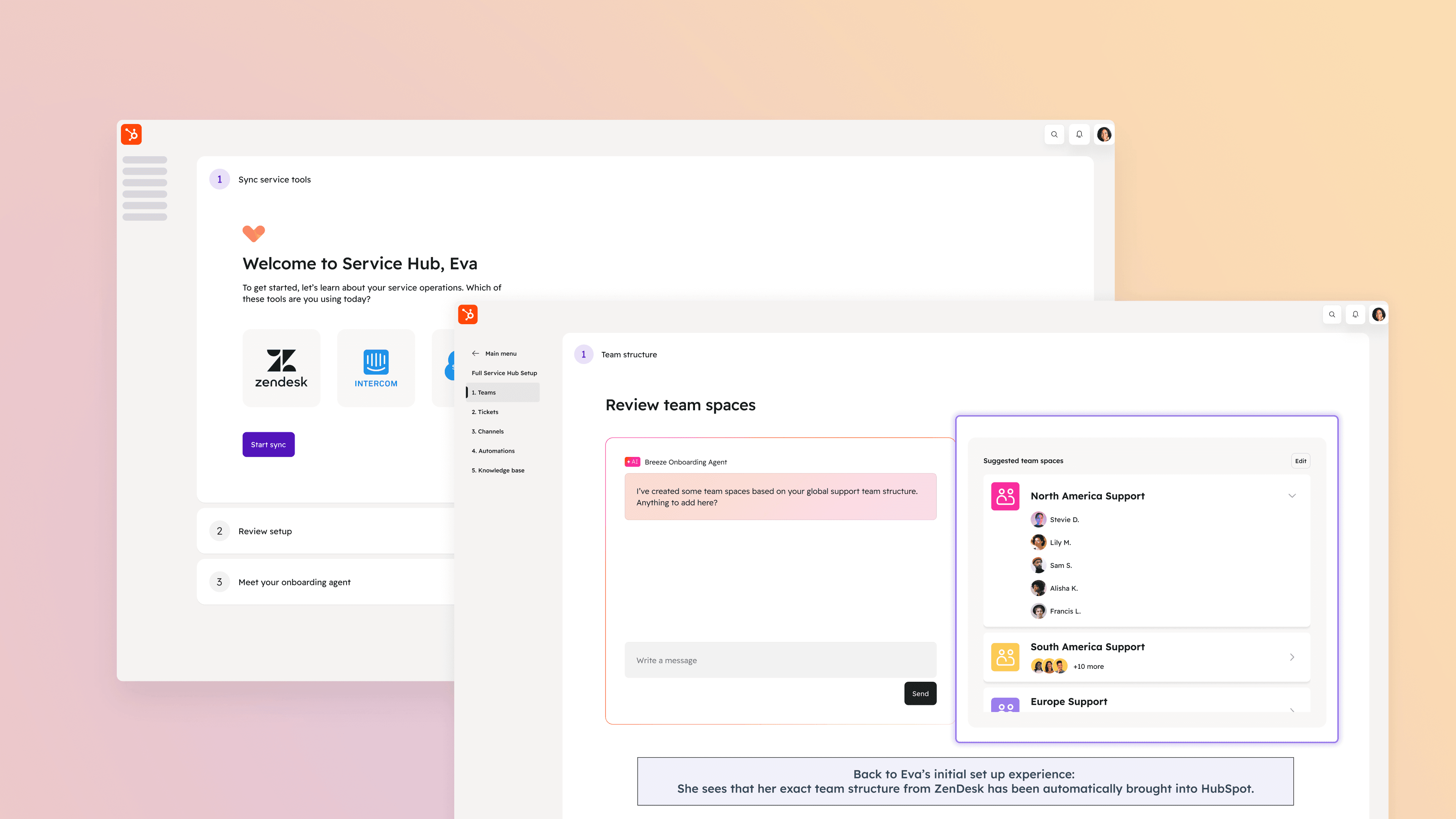Image resolution: width=1456 pixels, height=819 pixels.
Task: Click the HubSpot logo in front window
Action: pyautogui.click(x=468, y=314)
